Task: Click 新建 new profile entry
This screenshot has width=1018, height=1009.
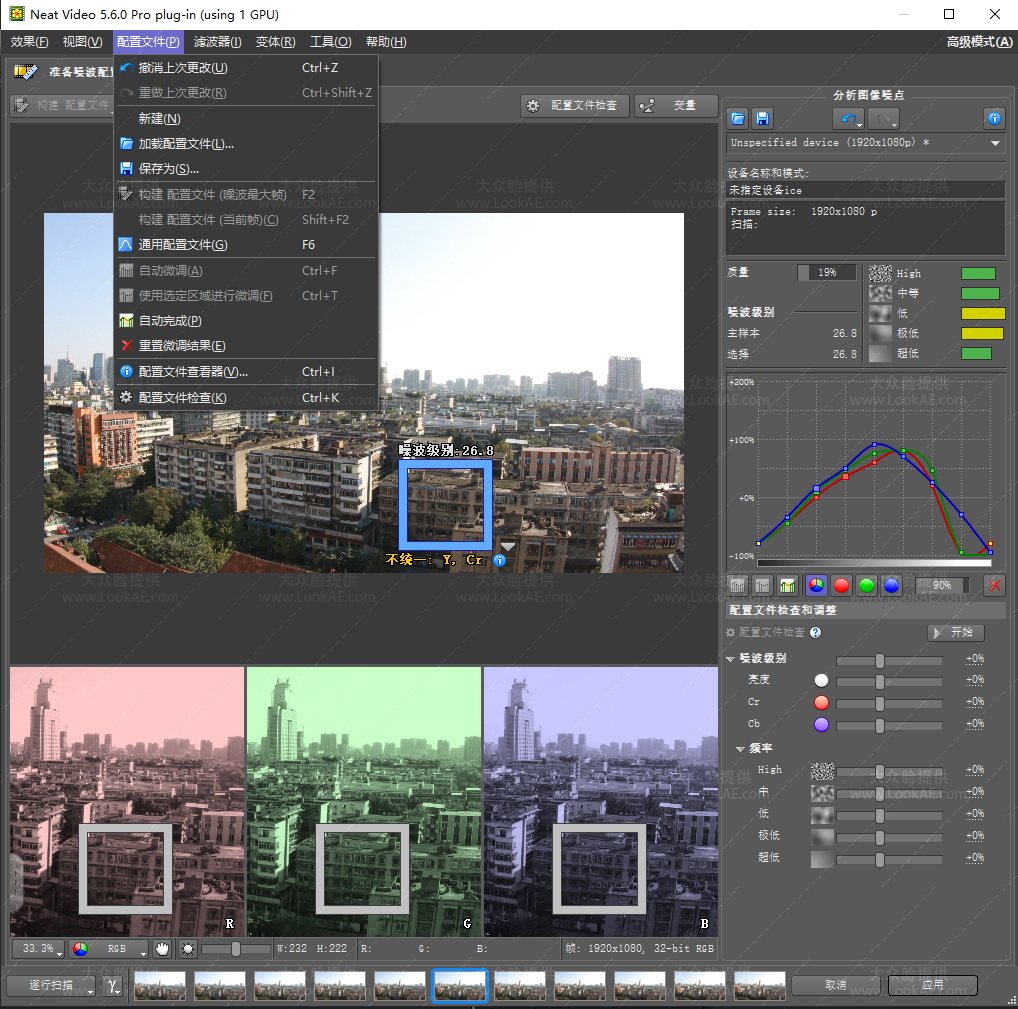Action: click(x=246, y=118)
